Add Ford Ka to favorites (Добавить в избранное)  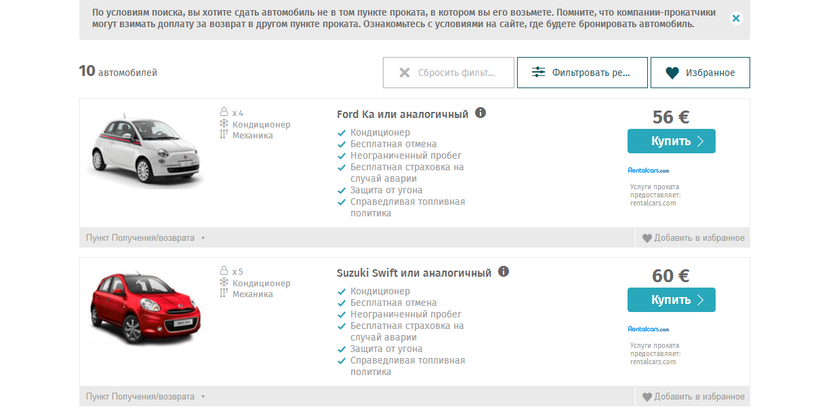point(693,238)
